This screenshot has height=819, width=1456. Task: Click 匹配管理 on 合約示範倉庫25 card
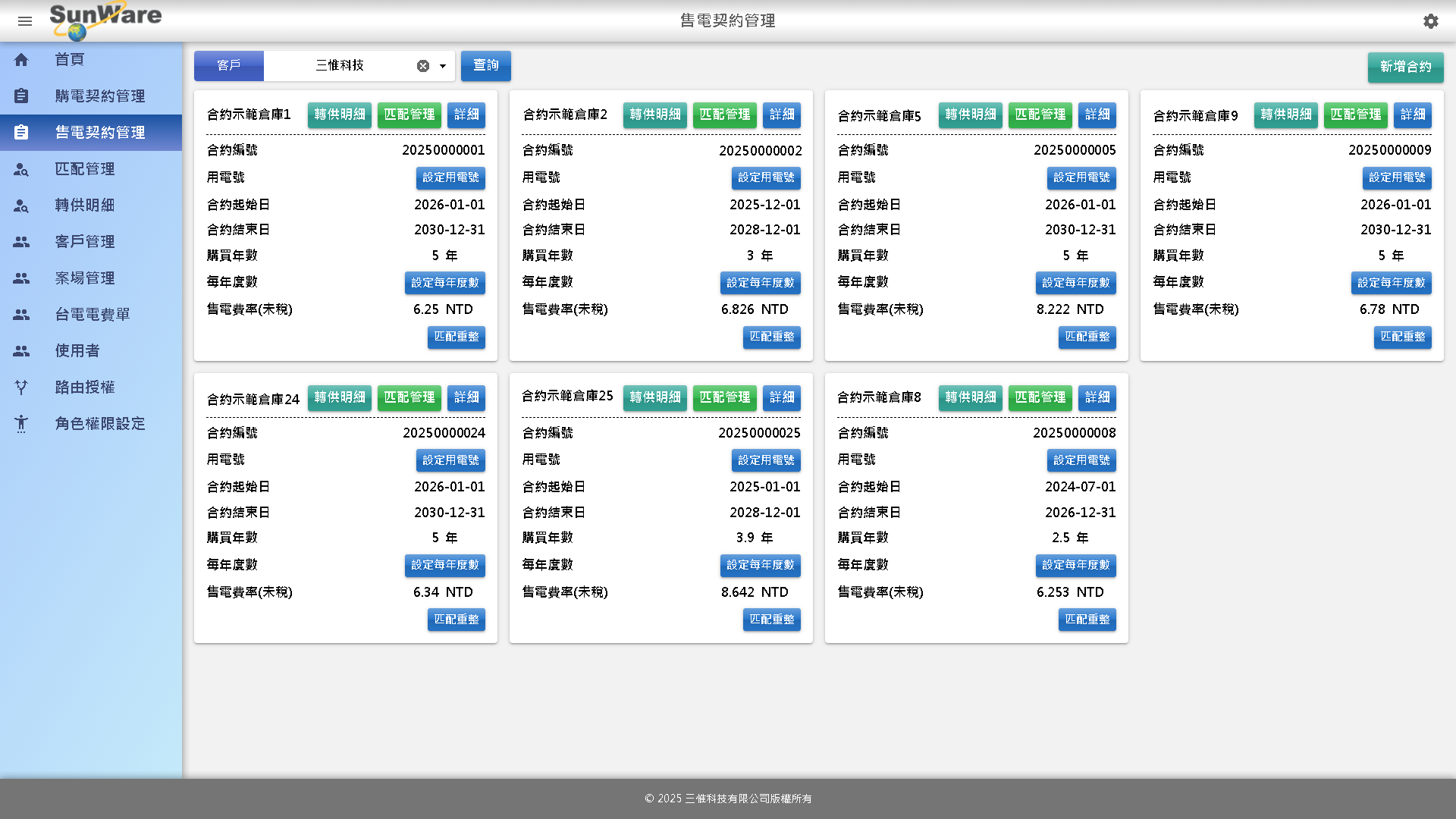pos(724,397)
